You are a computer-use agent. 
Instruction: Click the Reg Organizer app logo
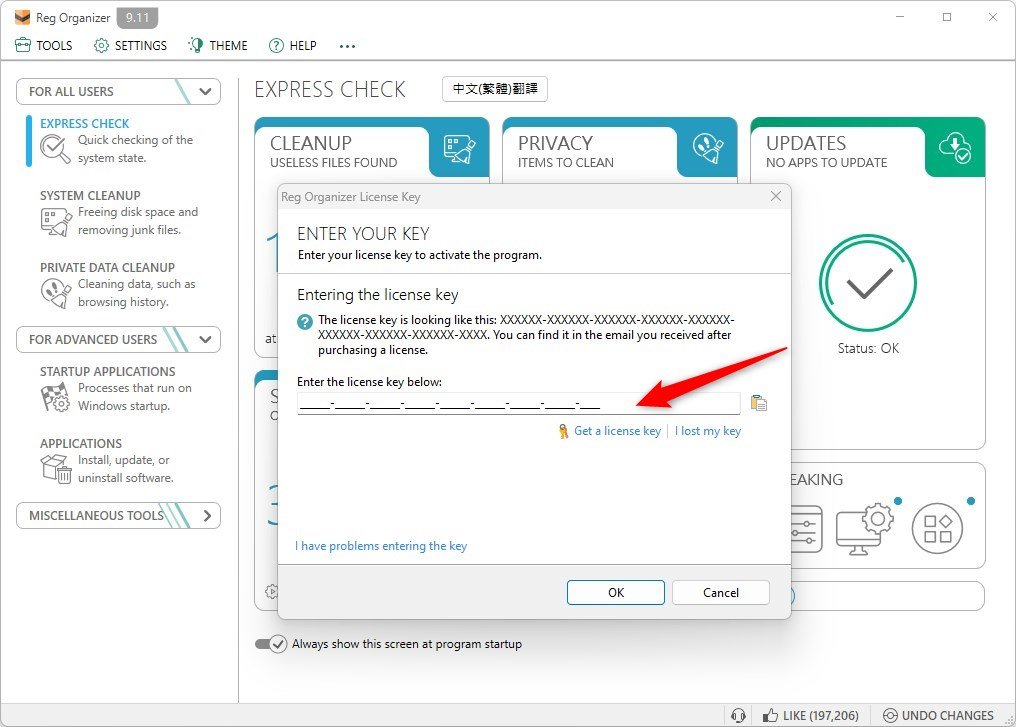coord(23,17)
